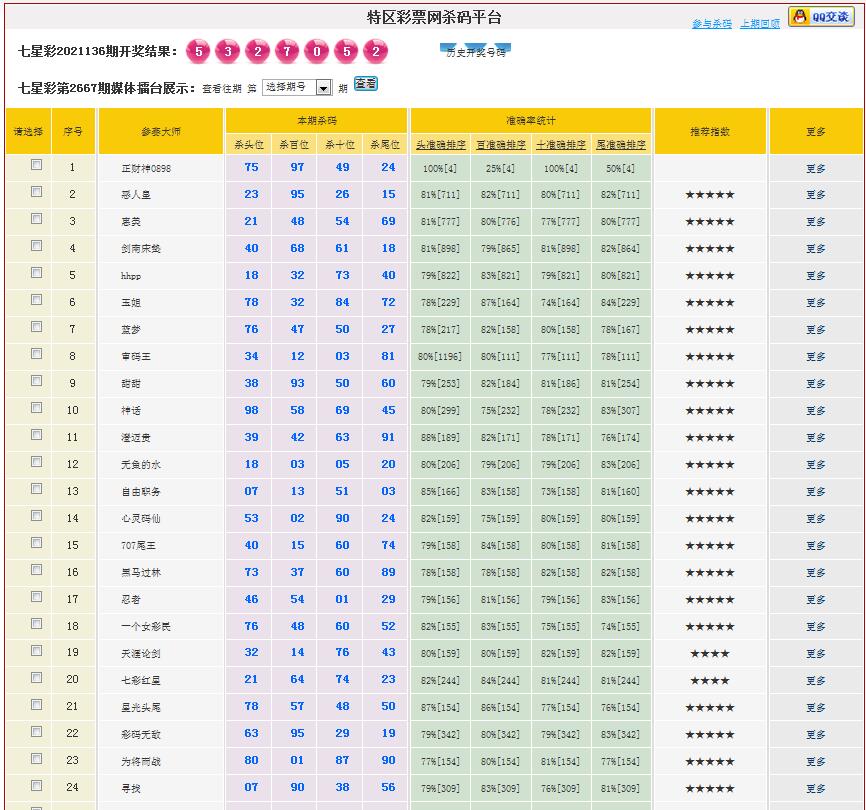Click the four-star rating in row 19
This screenshot has height=810, width=866.
pyautogui.click(x=710, y=654)
